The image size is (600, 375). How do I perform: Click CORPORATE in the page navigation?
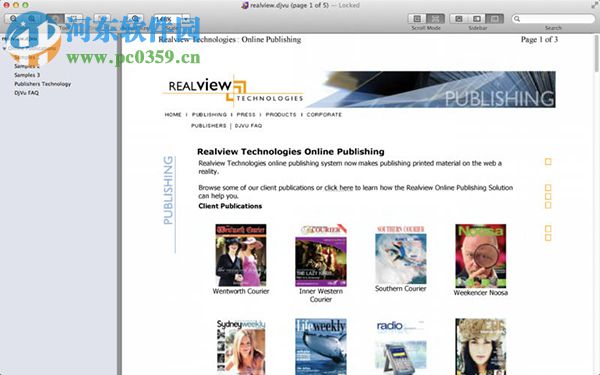[324, 114]
